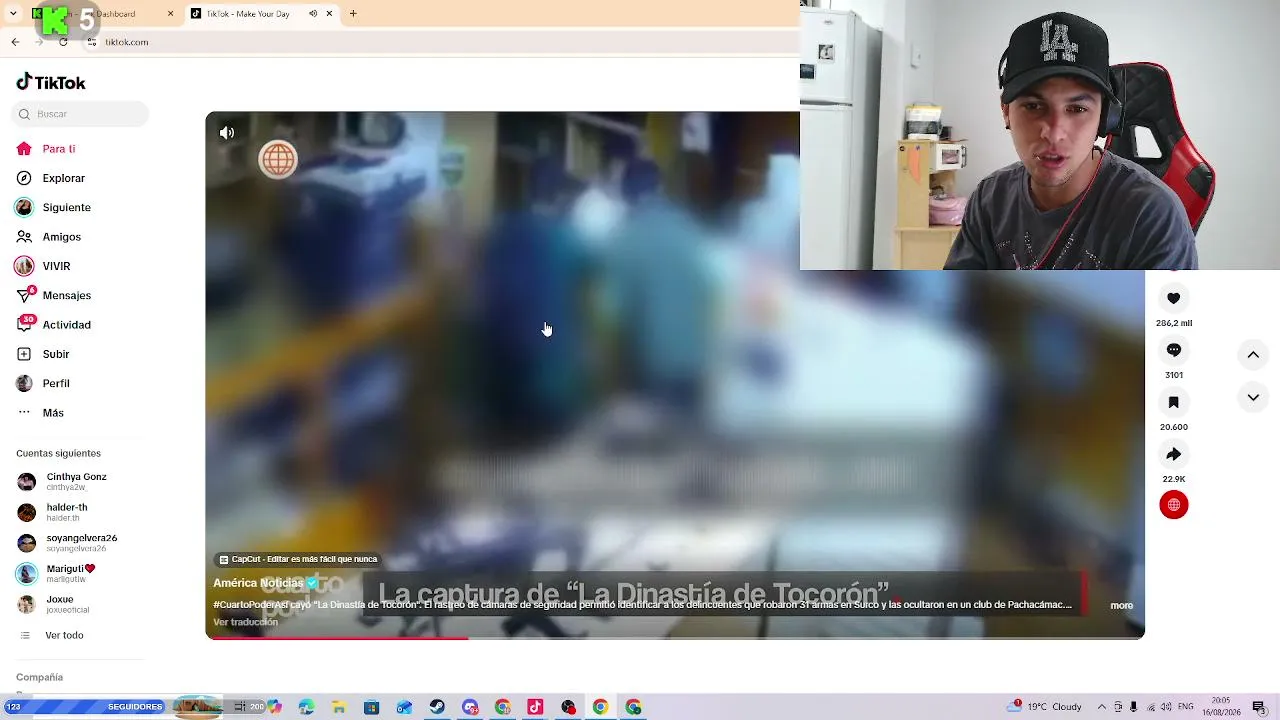Switch the ENG input language
Viewport: 1280px width, 720px height.
[x=1185, y=707]
